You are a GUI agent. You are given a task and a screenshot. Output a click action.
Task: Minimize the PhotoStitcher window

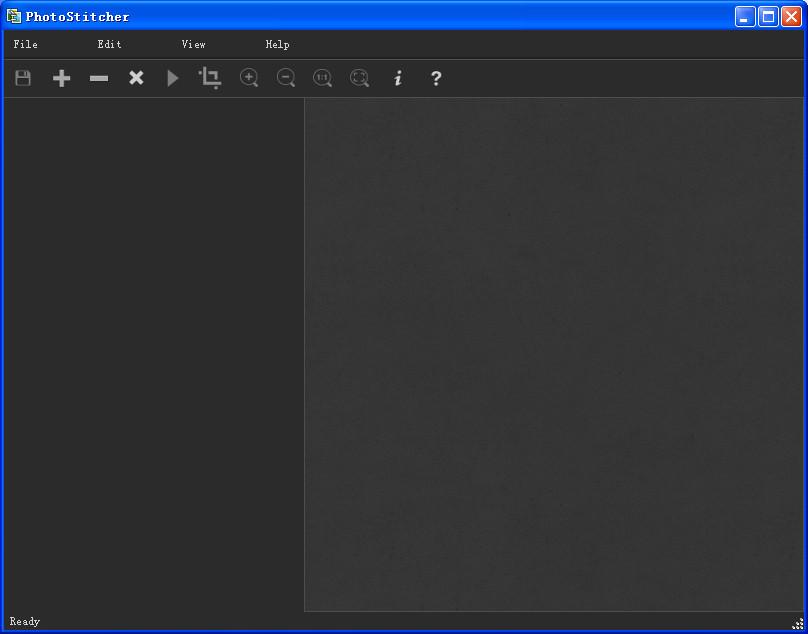point(745,16)
